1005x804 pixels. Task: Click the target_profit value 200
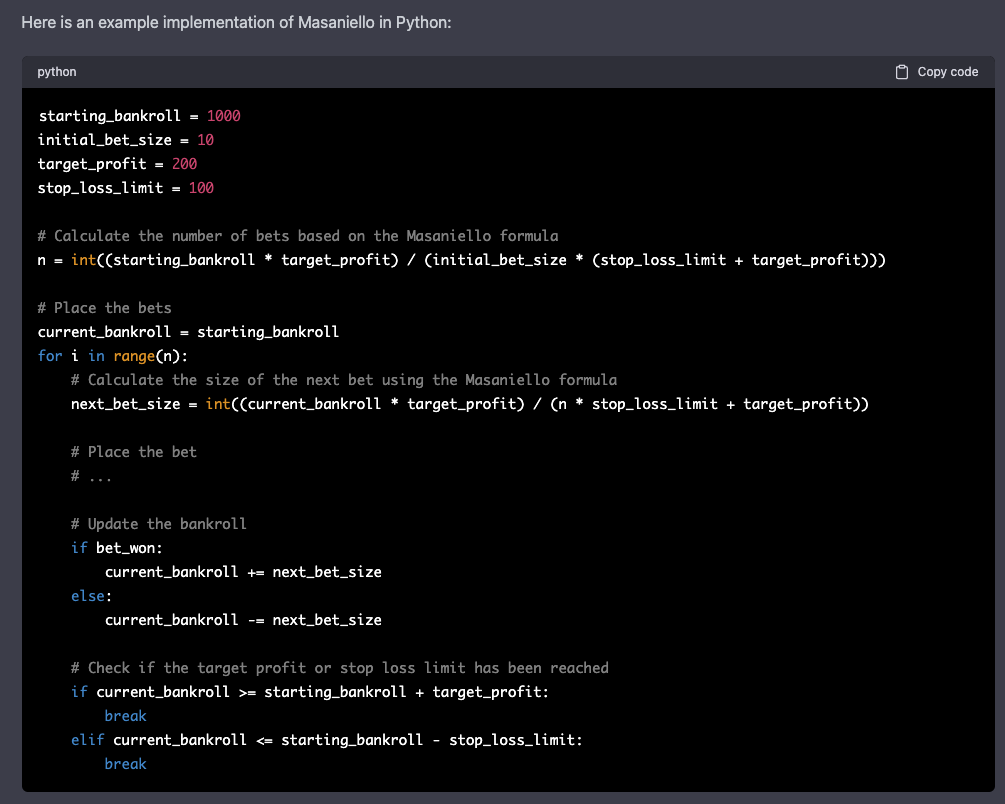tap(185, 163)
